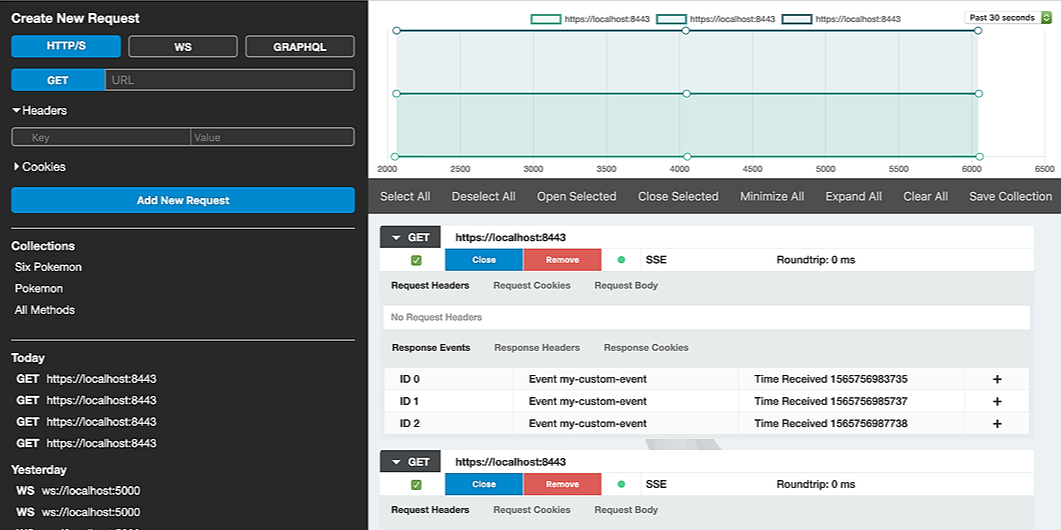Toggle second legend swatch in chart
Screen dimensions: 1061x530
point(671,19)
